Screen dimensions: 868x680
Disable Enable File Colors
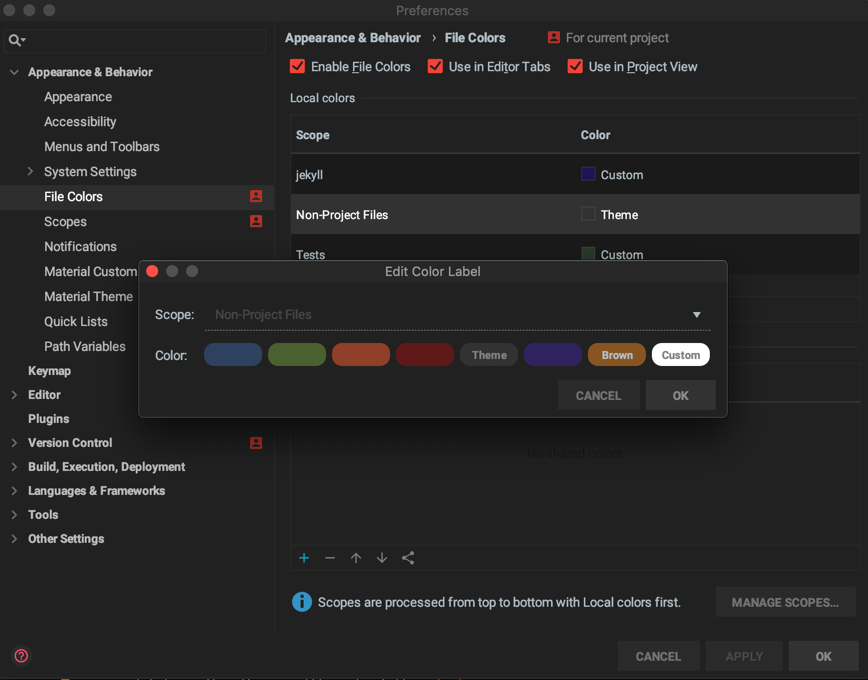(x=297, y=66)
